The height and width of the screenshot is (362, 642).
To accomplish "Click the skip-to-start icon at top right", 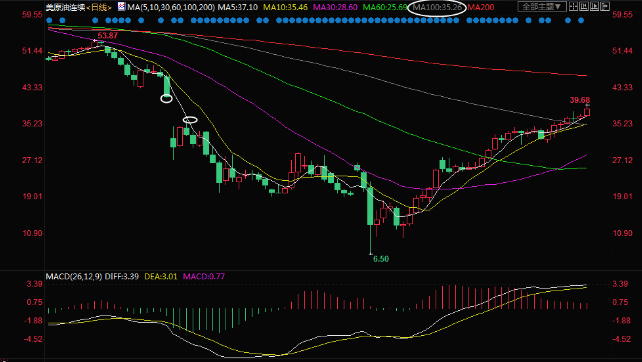I will [584, 6].
